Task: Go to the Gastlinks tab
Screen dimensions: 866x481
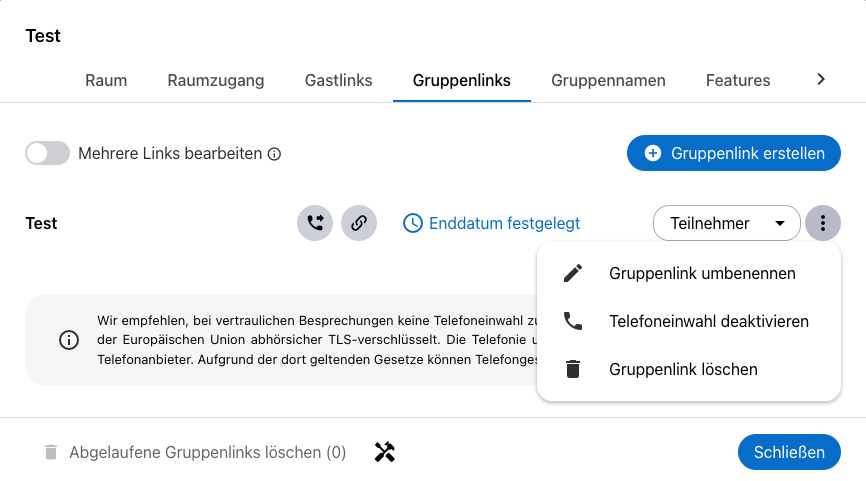Action: point(339,80)
